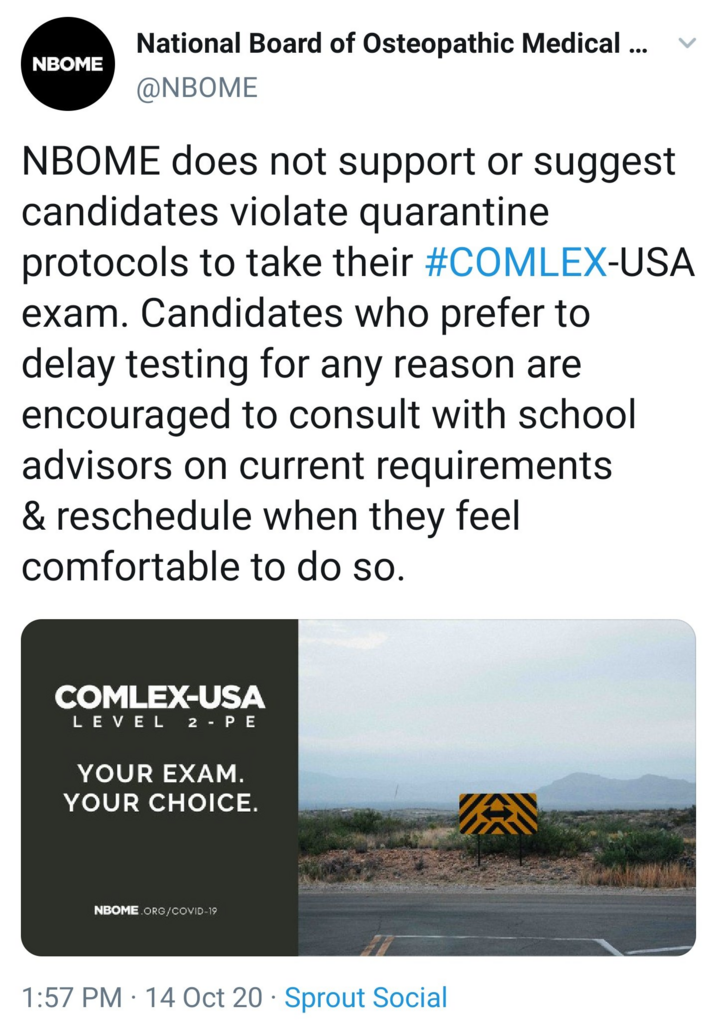This screenshot has height=1024, width=716.
Task: Click the "LEVEL 2-PE" subtitle in the image
Action: click(160, 723)
